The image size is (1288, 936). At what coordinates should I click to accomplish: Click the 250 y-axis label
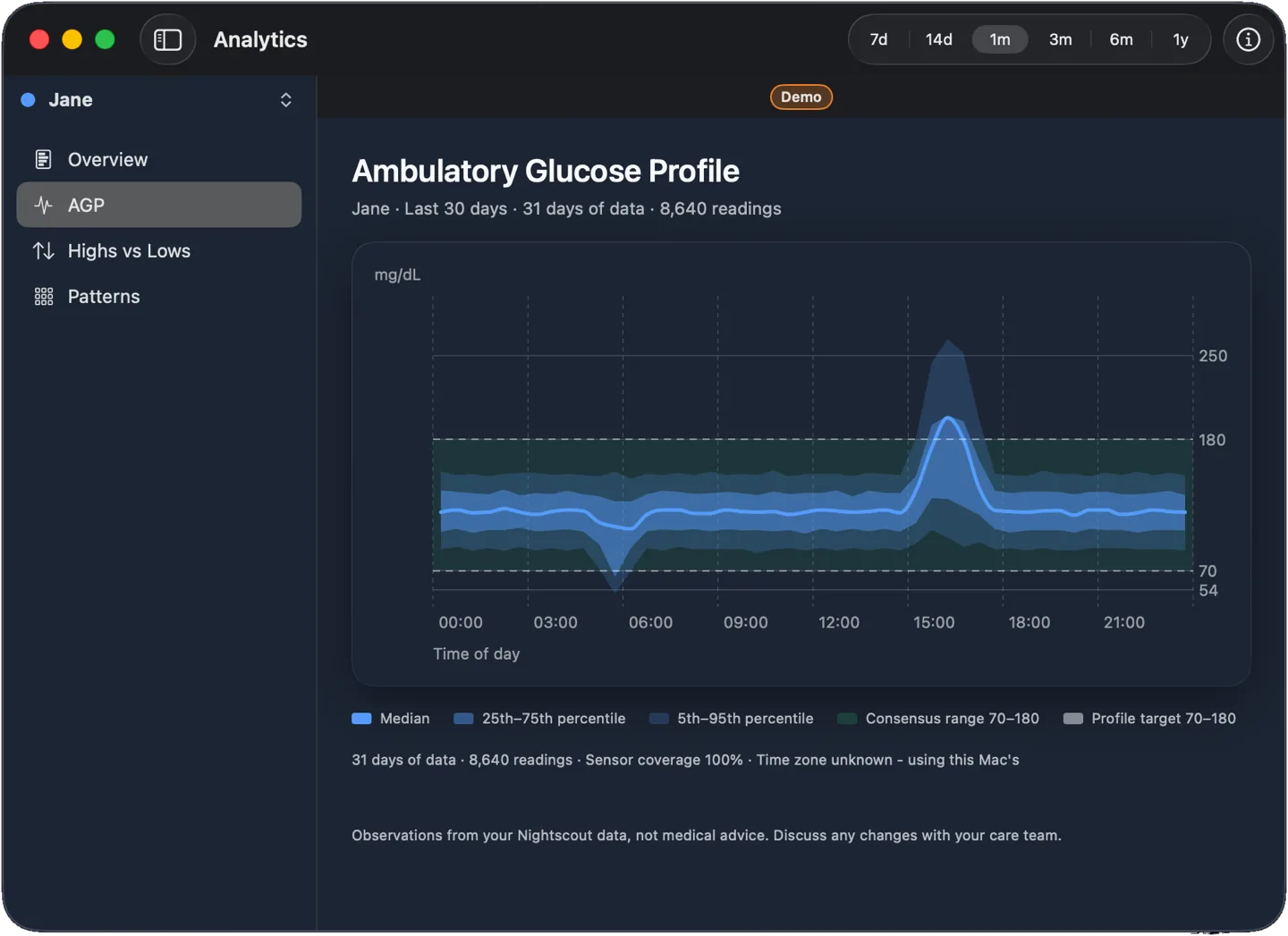click(1213, 356)
